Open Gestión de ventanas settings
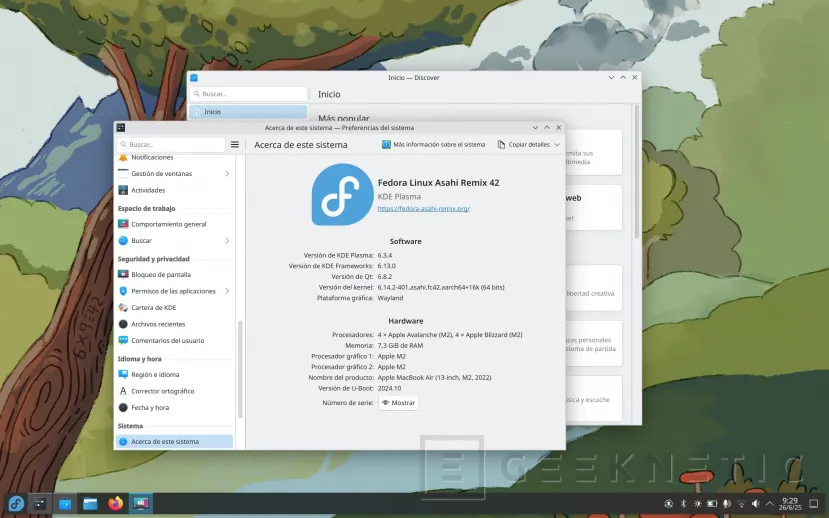Viewport: 829px width, 518px height. point(174,173)
